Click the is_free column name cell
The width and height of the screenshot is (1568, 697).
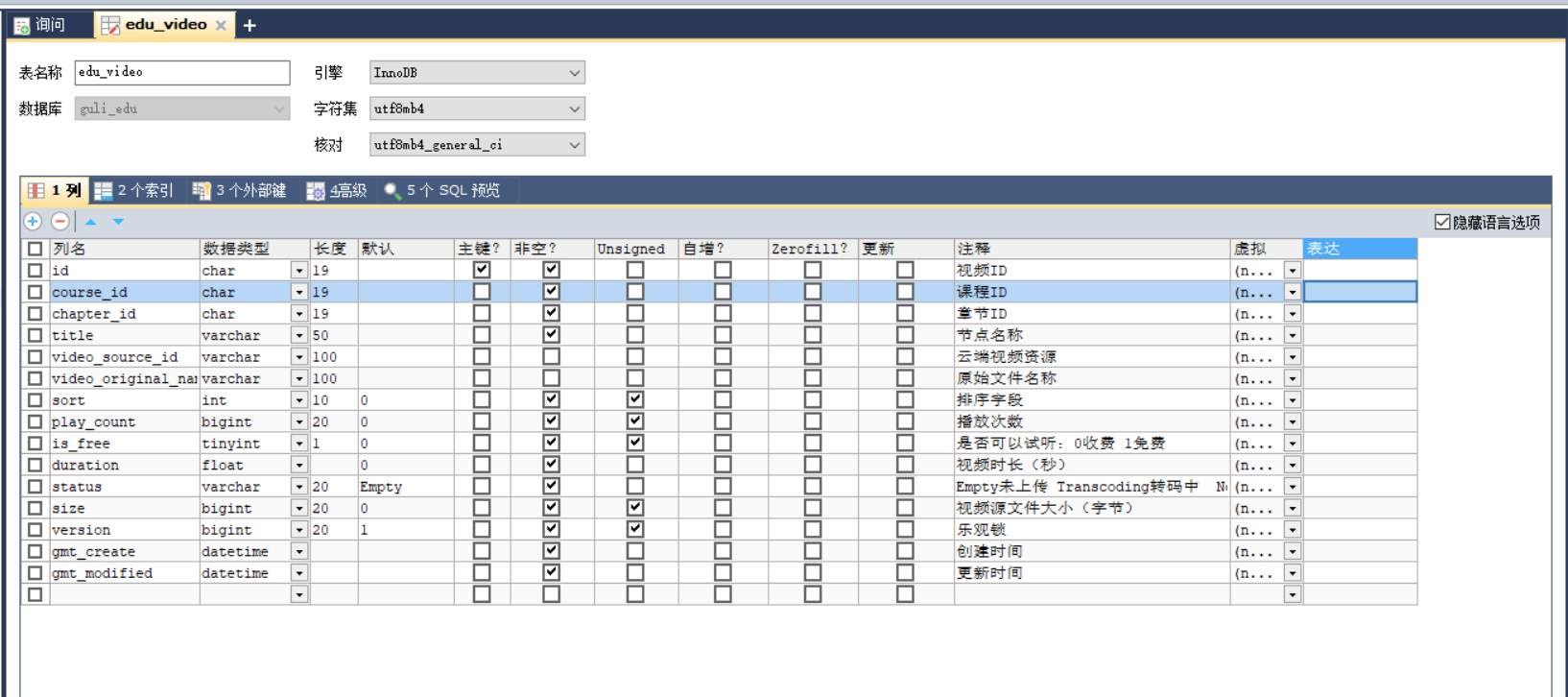124,444
